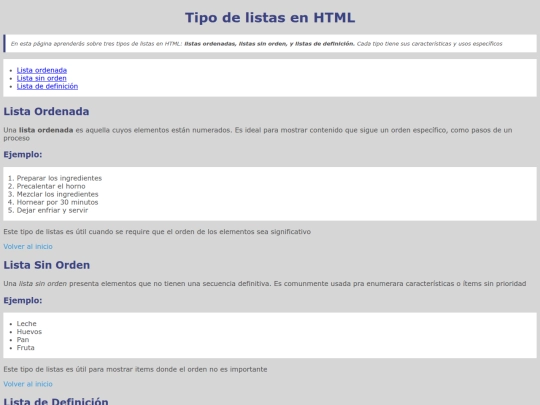The width and height of the screenshot is (540, 405).
Task: Open the 'Lista de definición' link
Action: point(47,86)
